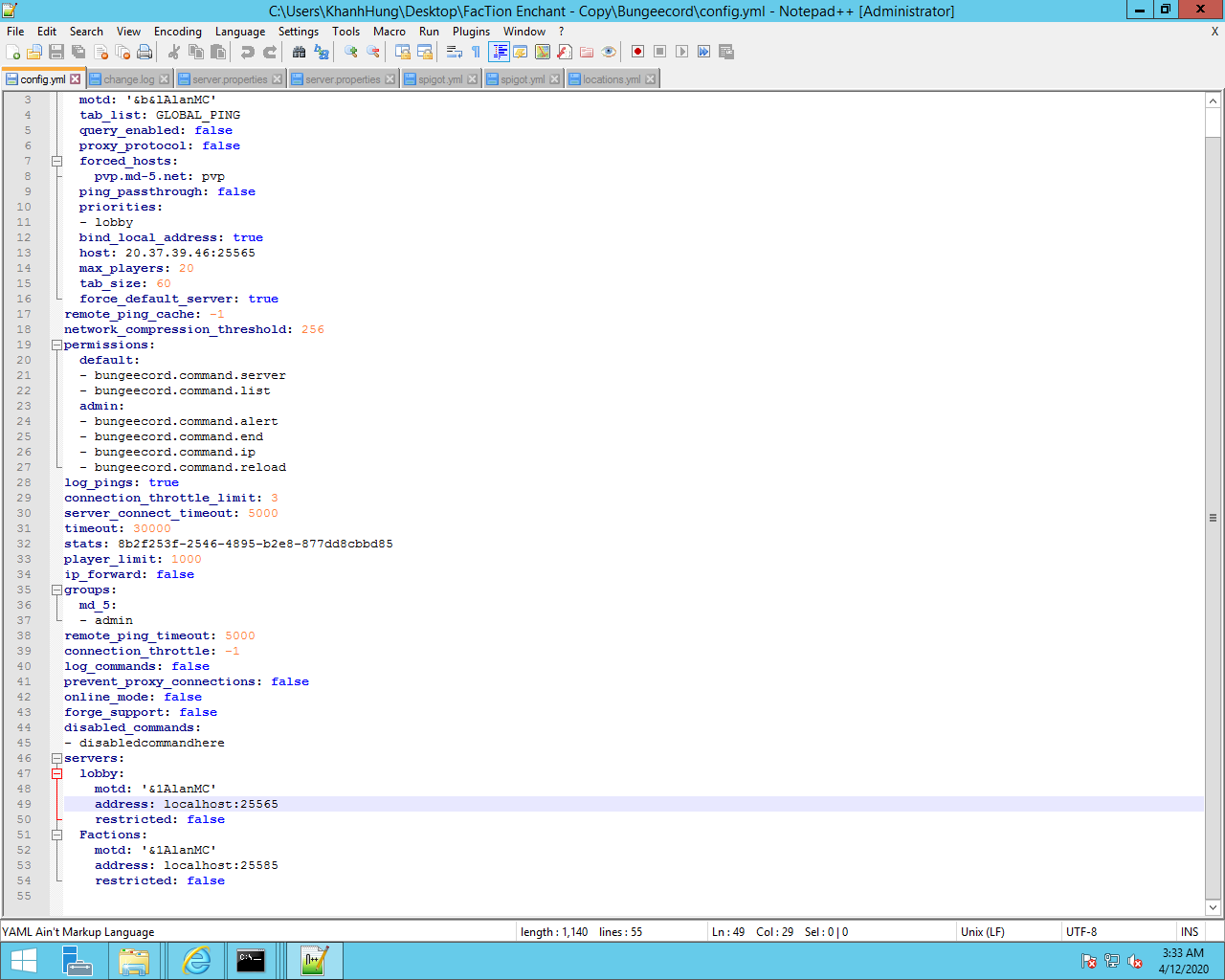
Task: Toggle the indent guide button
Action: (499, 52)
